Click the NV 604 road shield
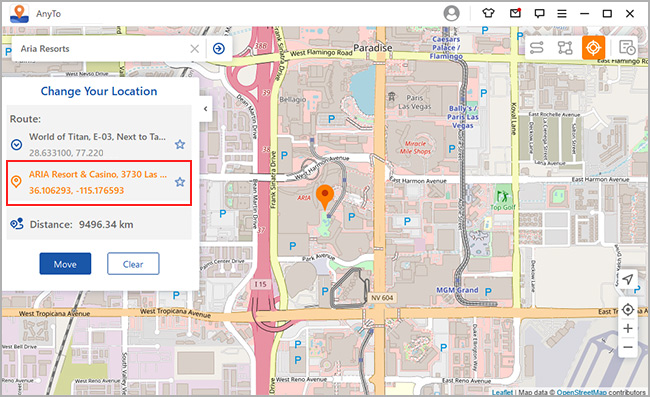650x397 pixels. [382, 298]
